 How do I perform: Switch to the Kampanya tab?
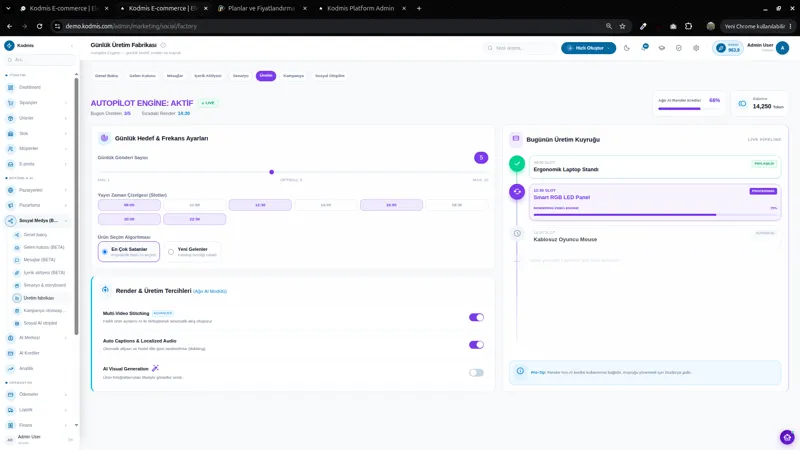(x=293, y=76)
